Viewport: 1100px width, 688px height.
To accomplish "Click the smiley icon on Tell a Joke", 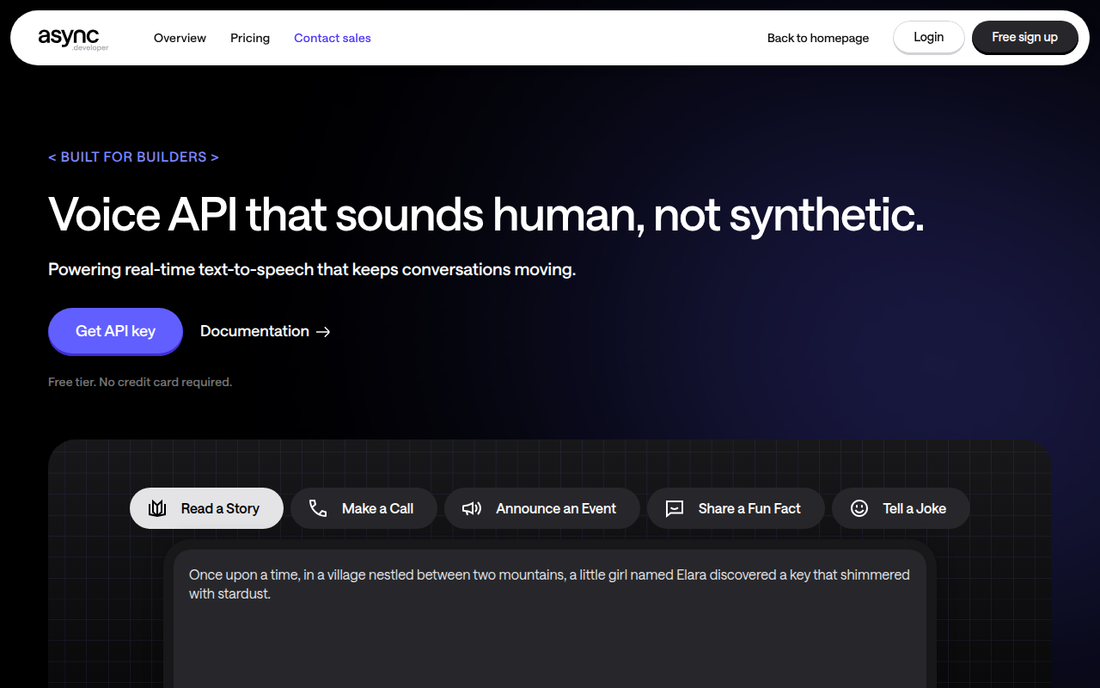I will (x=859, y=508).
